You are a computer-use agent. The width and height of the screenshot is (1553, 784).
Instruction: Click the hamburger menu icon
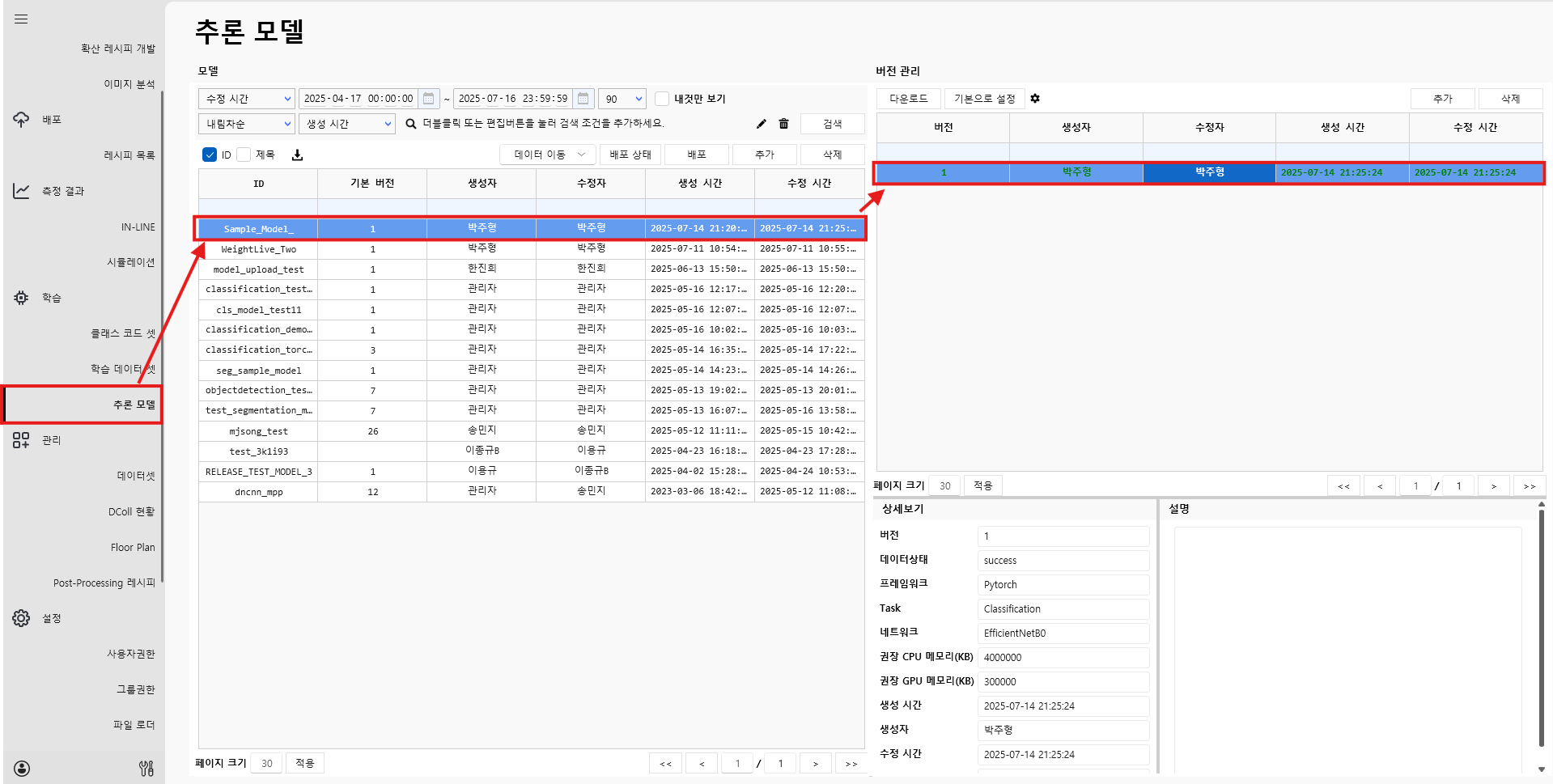point(21,19)
